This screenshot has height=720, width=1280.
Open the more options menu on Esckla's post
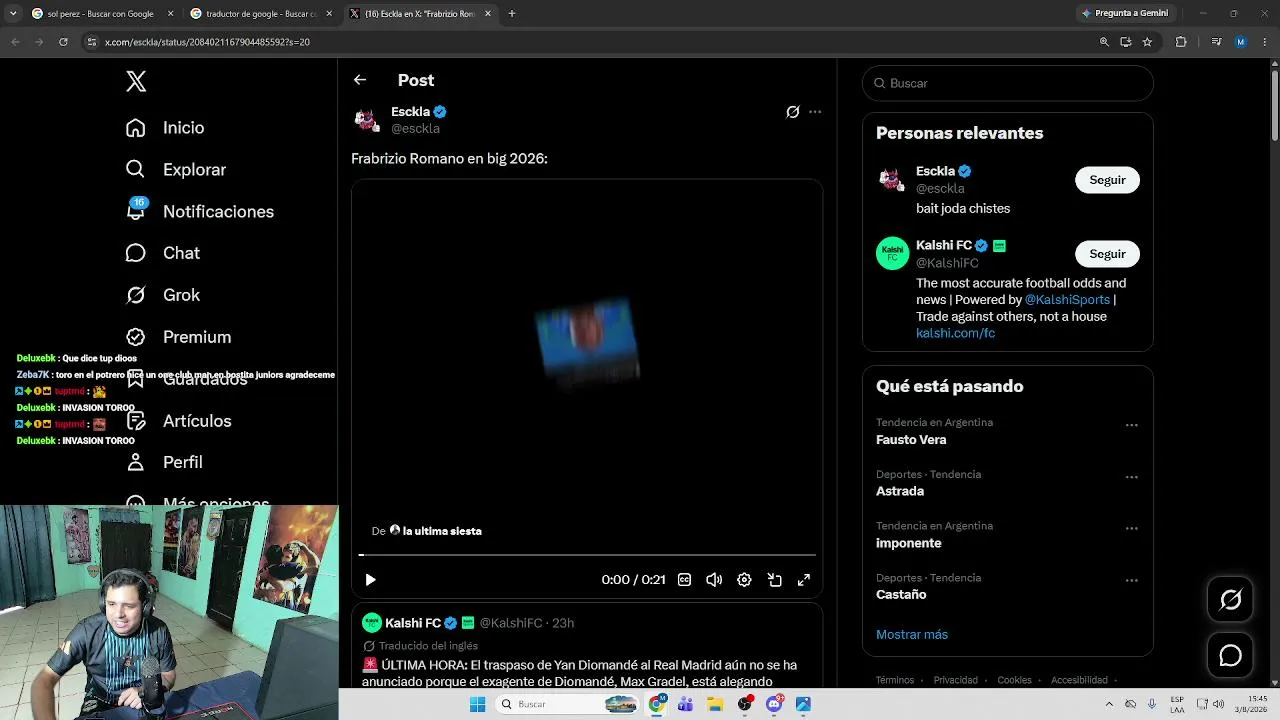point(815,112)
